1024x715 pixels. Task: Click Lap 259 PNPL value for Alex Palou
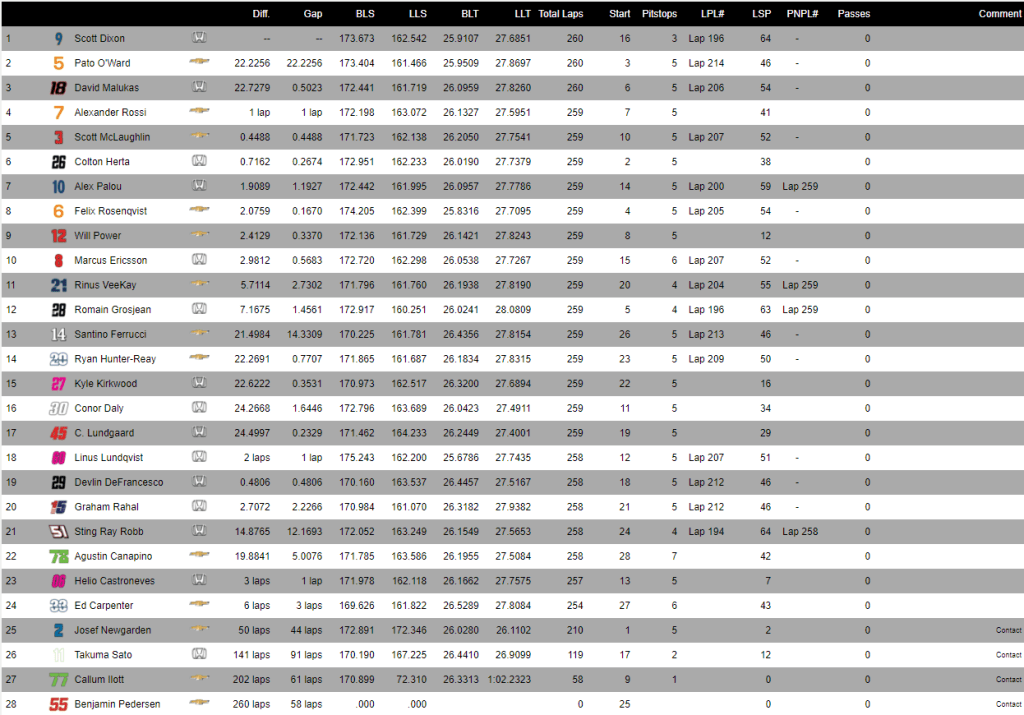tap(800, 187)
